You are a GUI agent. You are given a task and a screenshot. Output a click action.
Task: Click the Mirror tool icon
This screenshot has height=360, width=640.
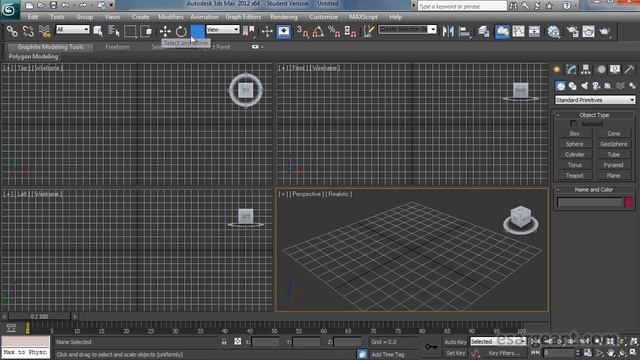point(448,31)
